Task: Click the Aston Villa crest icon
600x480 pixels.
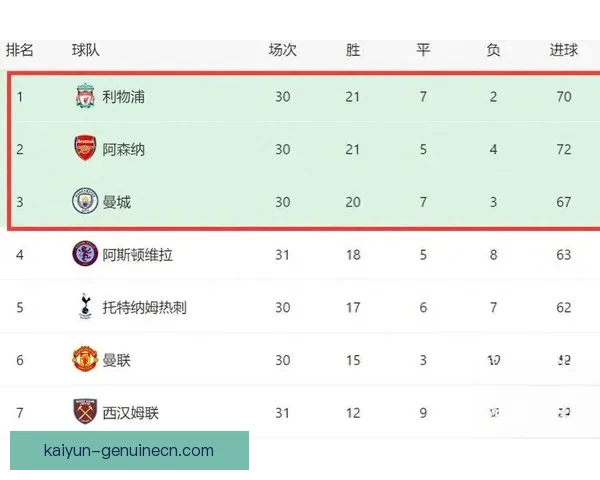Action: [84, 254]
